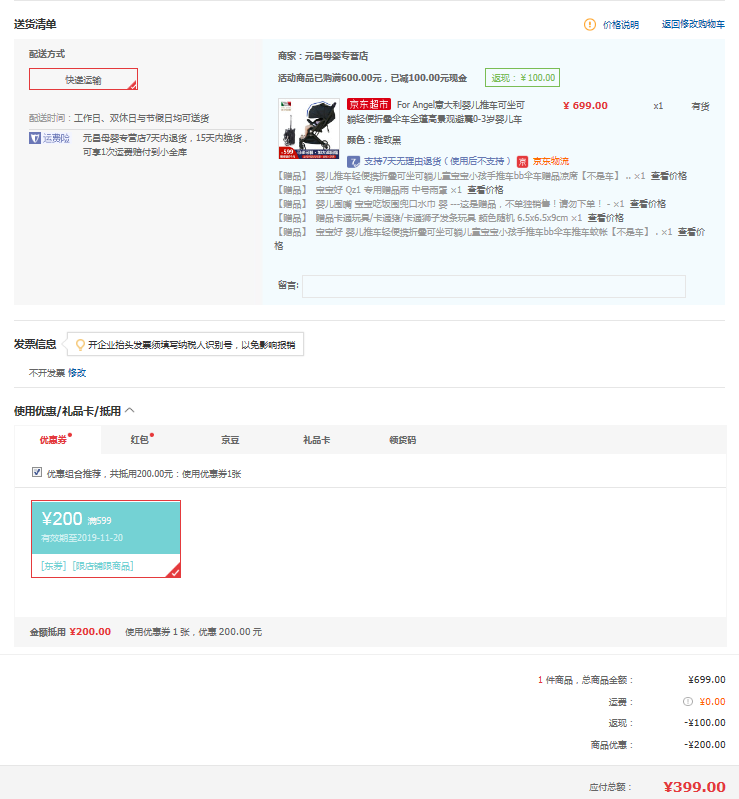Select the ¥200 满599 coupon card
The width and height of the screenshot is (739, 799).
[106, 539]
